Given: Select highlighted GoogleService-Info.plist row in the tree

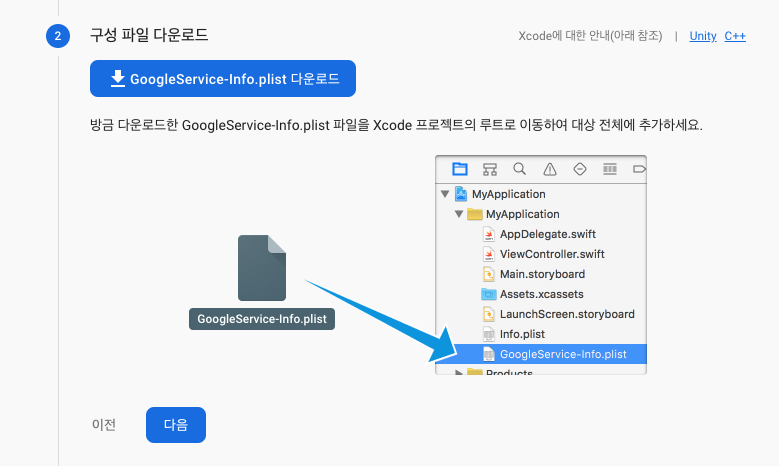Looking at the screenshot, I should coord(541,354).
